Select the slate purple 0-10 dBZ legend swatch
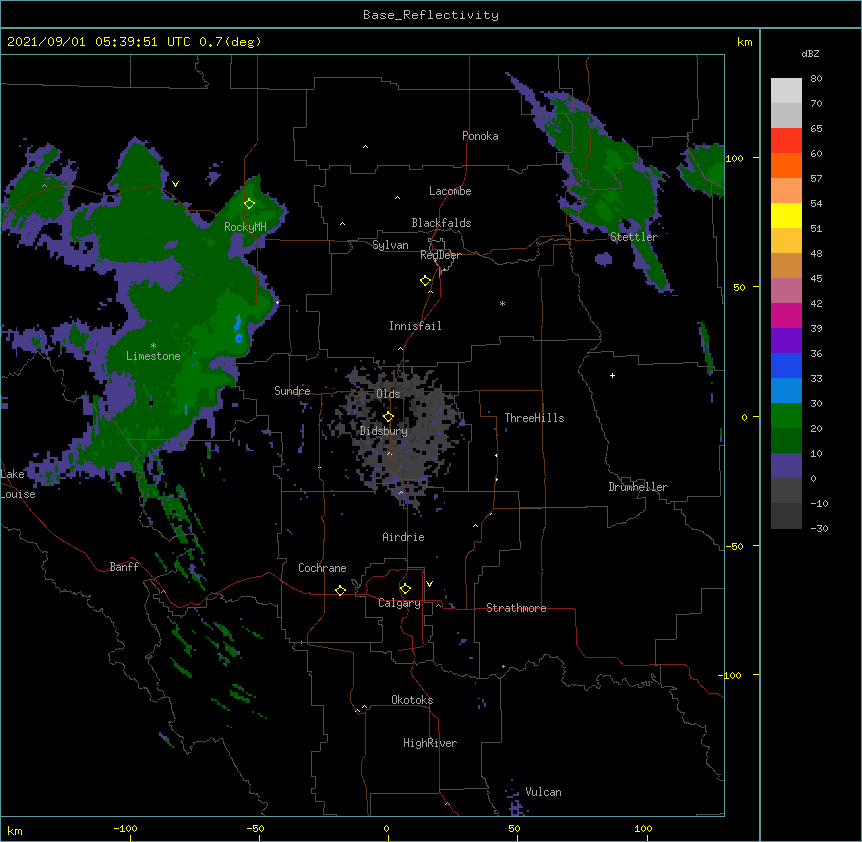The width and height of the screenshot is (862, 842). click(x=786, y=466)
